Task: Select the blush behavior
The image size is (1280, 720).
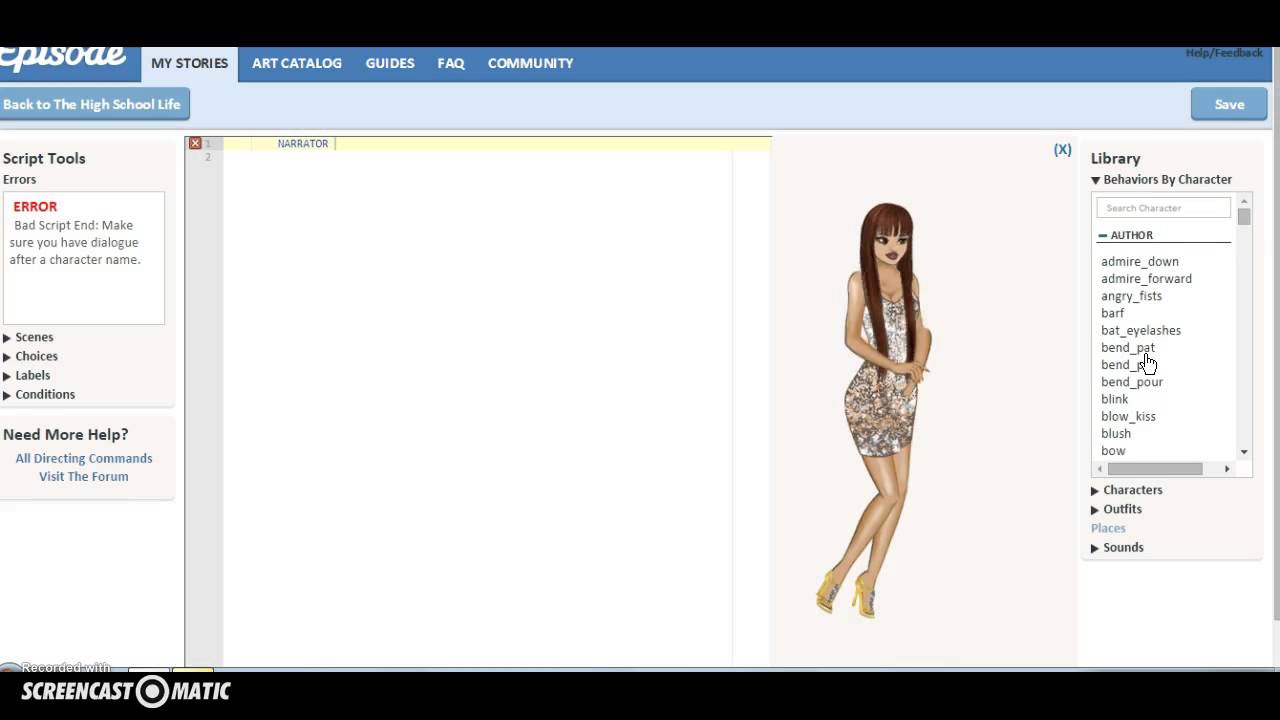Action: pyautogui.click(x=1116, y=433)
